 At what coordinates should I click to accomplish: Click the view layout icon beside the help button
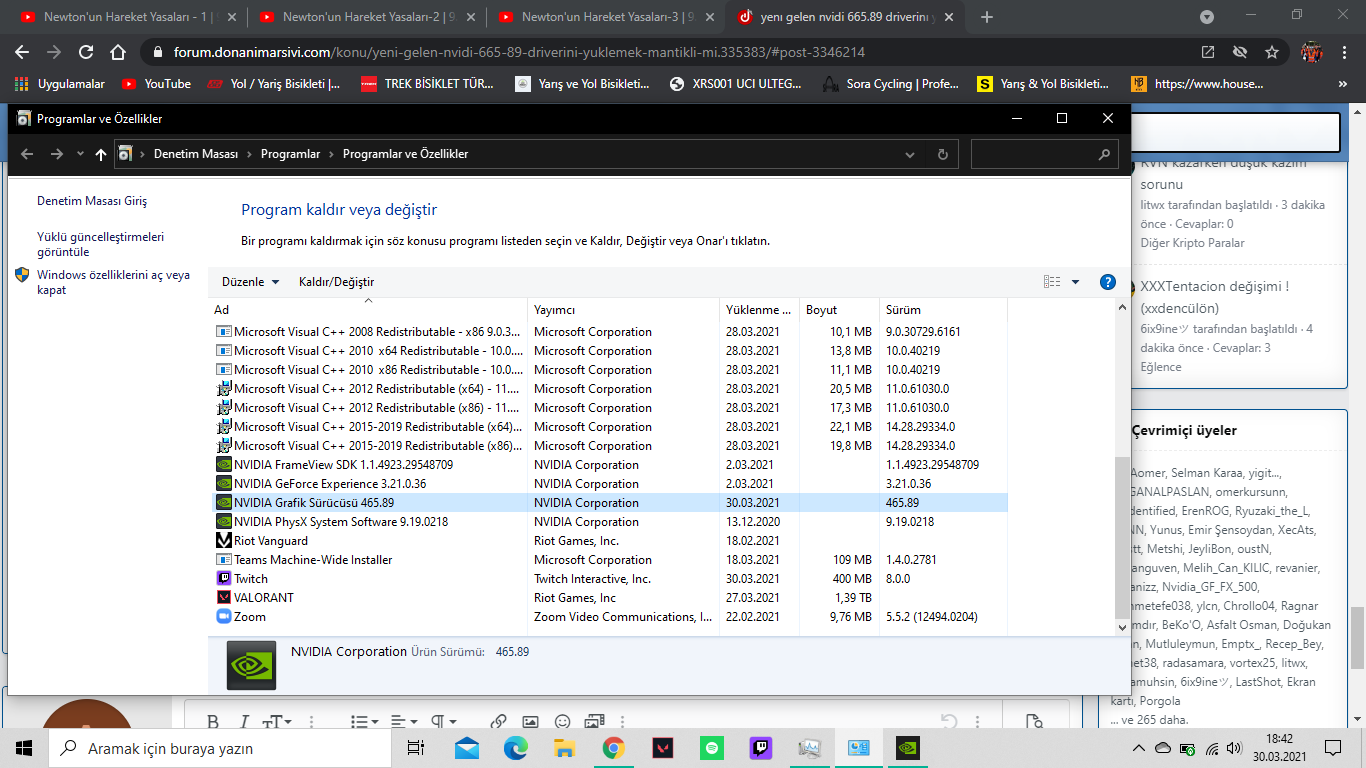(1052, 282)
